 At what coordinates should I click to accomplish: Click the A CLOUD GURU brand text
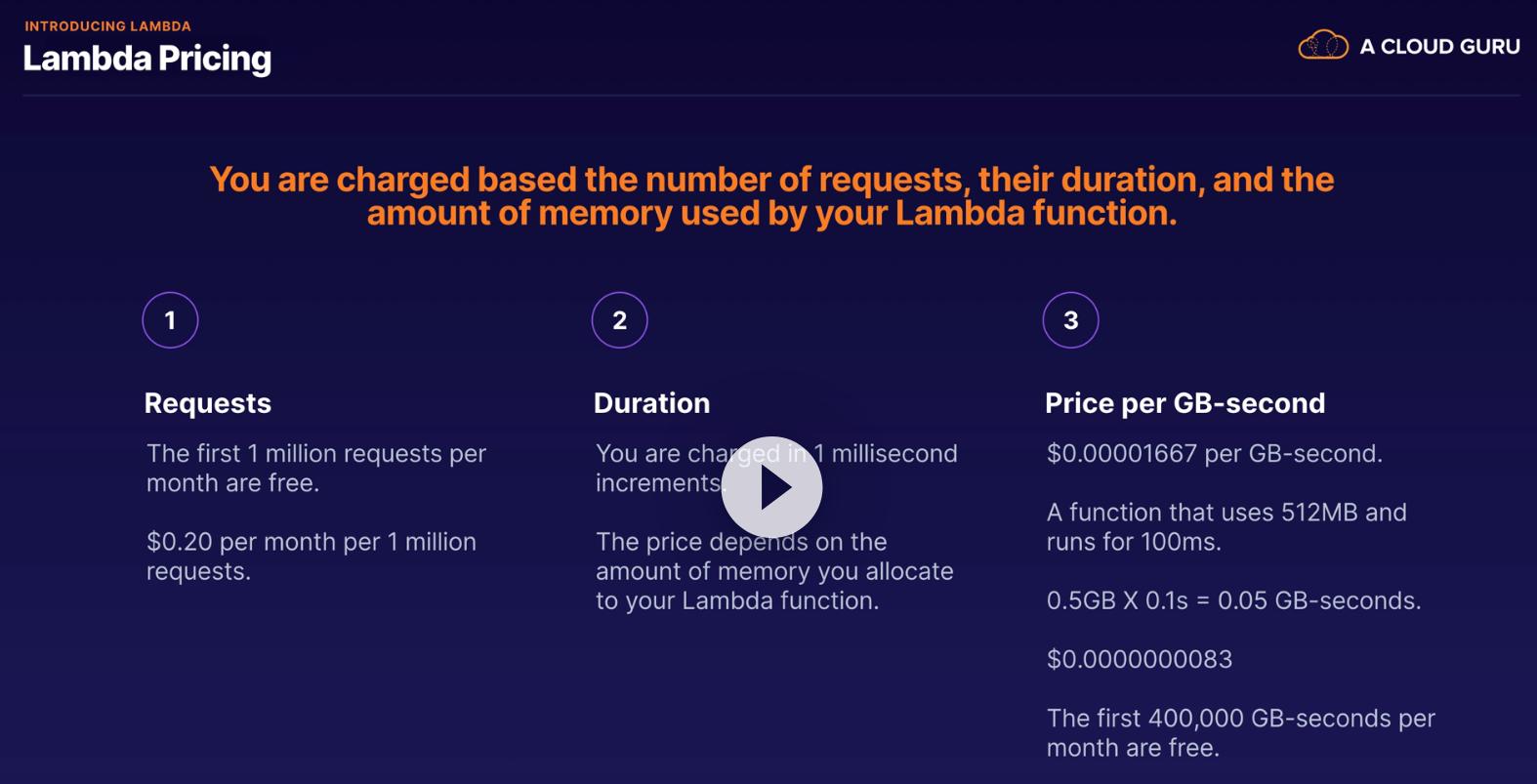(x=1439, y=47)
